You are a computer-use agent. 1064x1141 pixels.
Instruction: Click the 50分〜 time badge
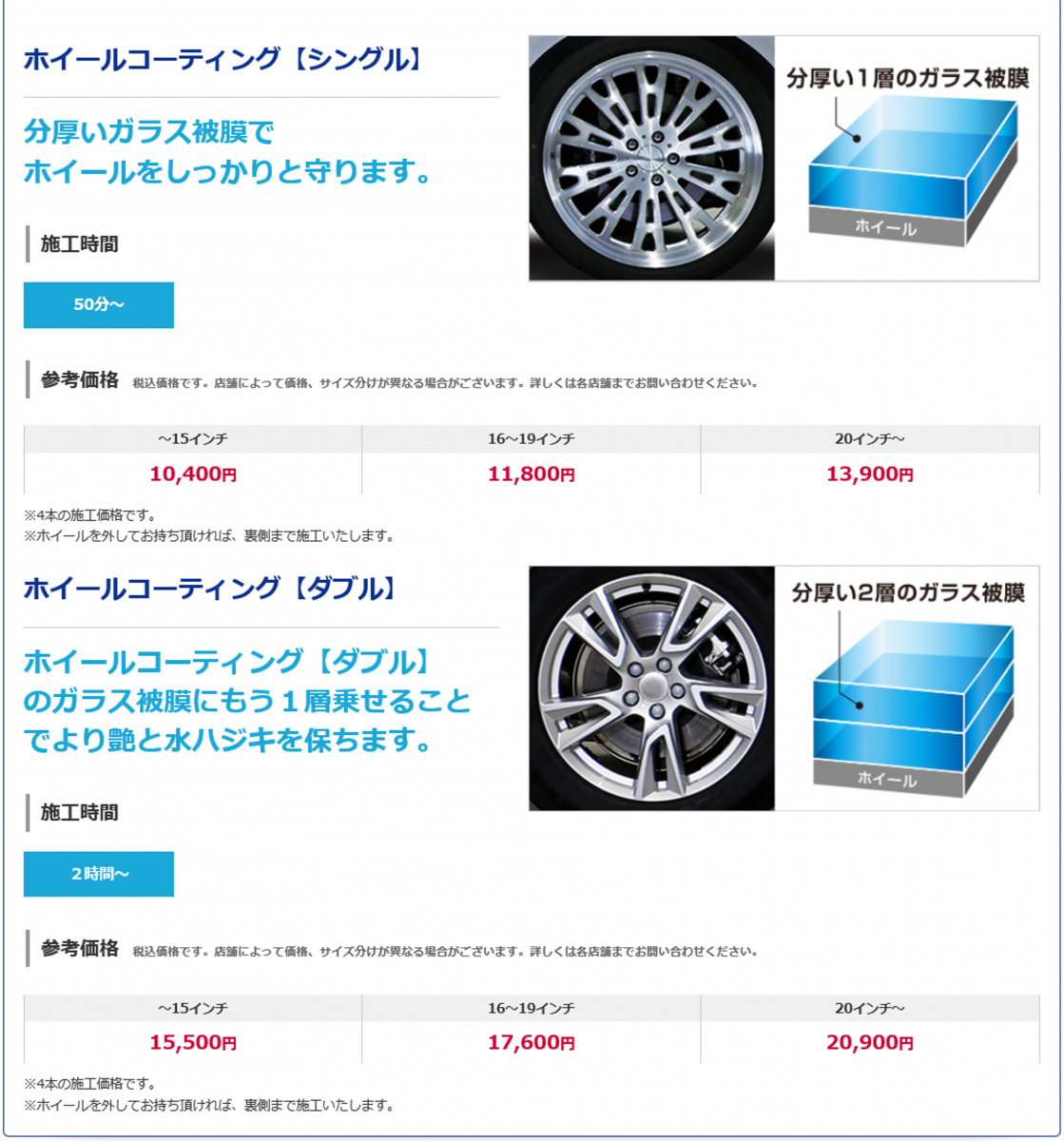(99, 305)
